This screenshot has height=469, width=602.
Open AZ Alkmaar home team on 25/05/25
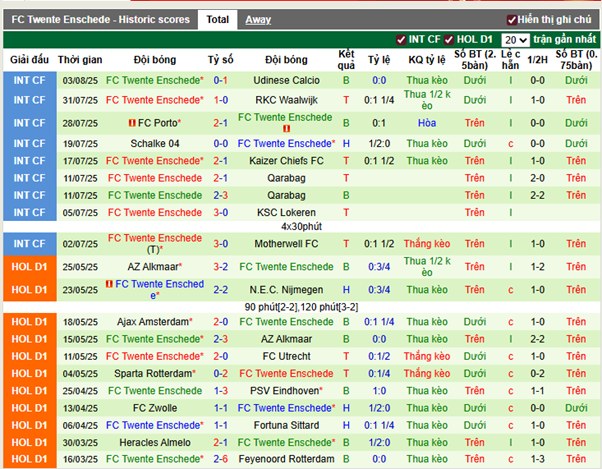pos(153,267)
